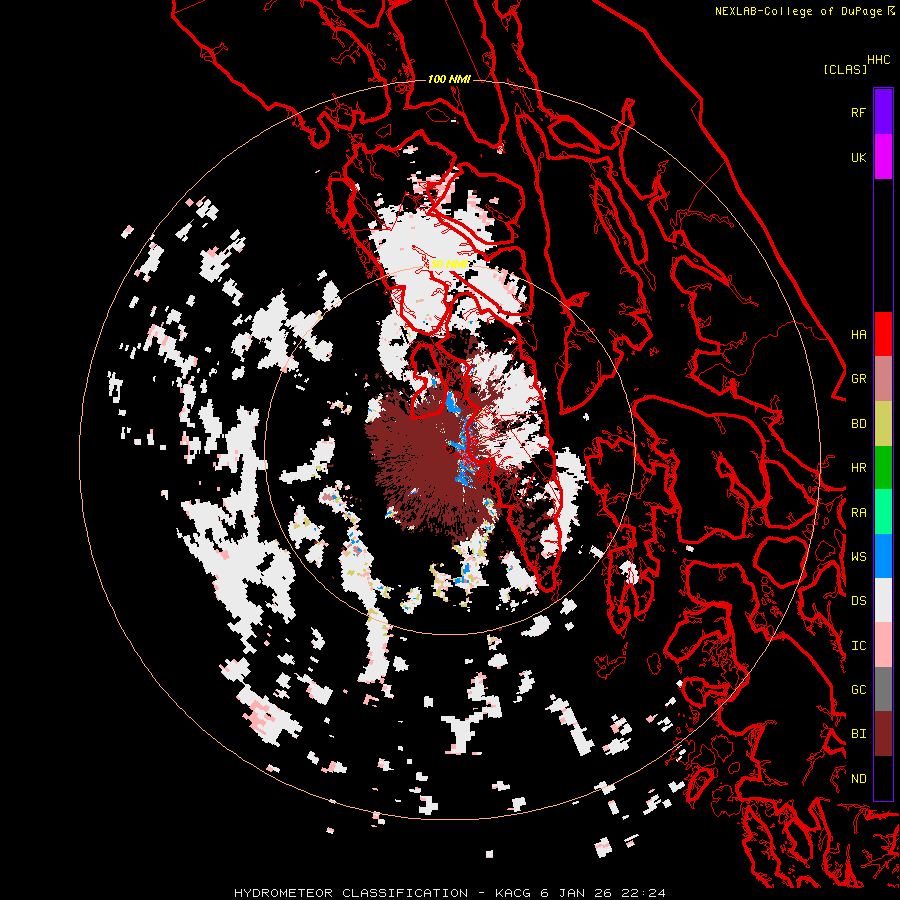Click the RF purple color swatch
The height and width of the screenshot is (900, 900).
(883, 112)
